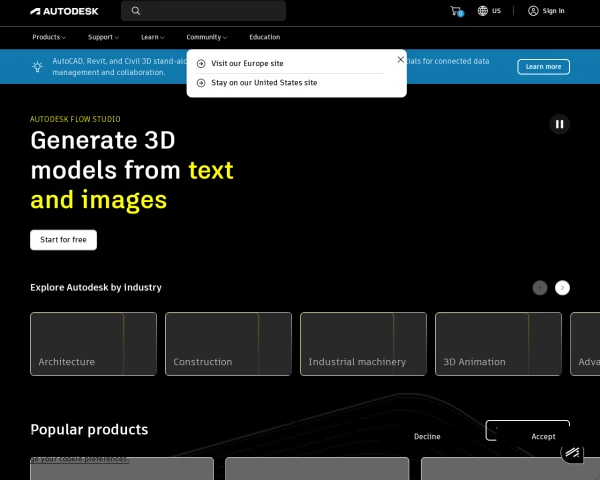Advance industry carousel with next arrow
Viewport: 600px width, 480px height.
tap(562, 288)
